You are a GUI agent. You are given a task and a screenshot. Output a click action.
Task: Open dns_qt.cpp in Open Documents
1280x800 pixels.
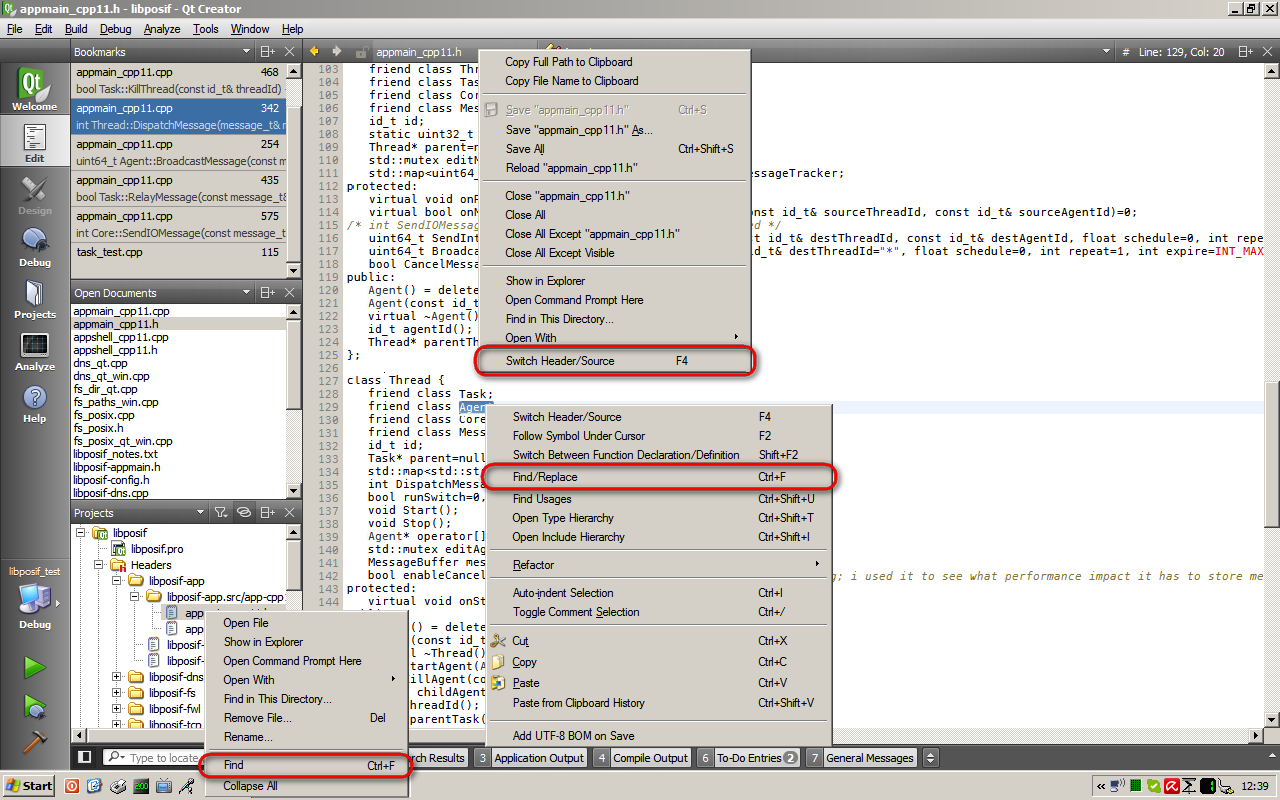click(x=179, y=363)
